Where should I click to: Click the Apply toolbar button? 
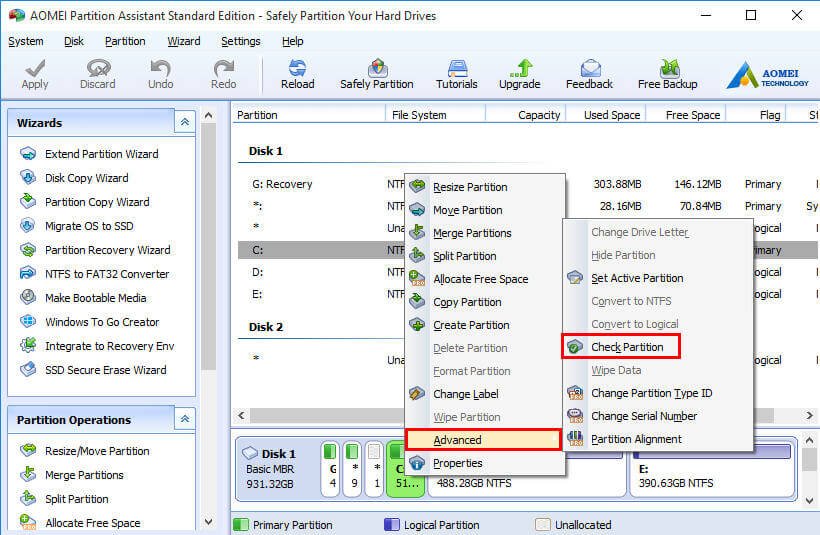(x=35, y=74)
